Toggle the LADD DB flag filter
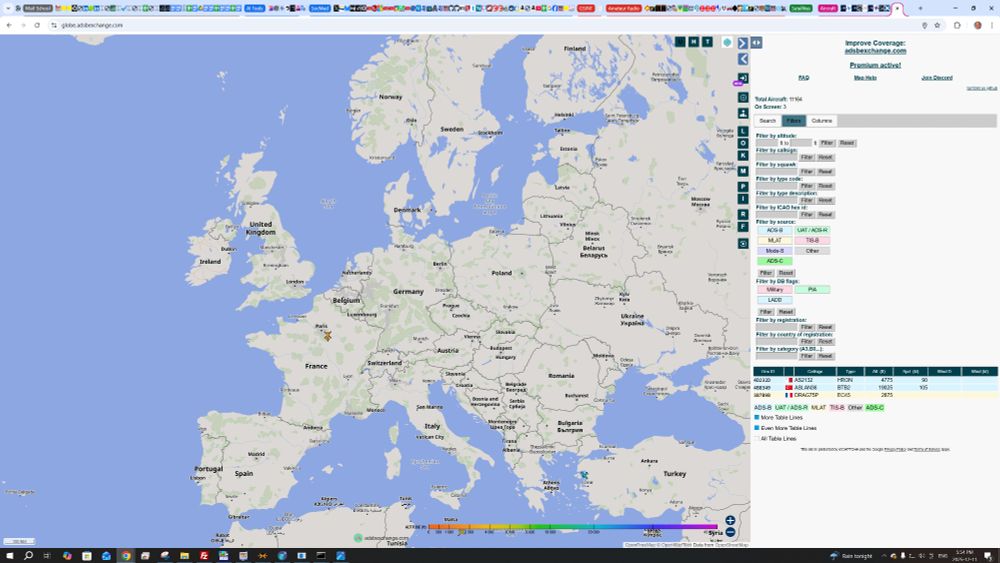The image size is (1000, 563). [775, 300]
